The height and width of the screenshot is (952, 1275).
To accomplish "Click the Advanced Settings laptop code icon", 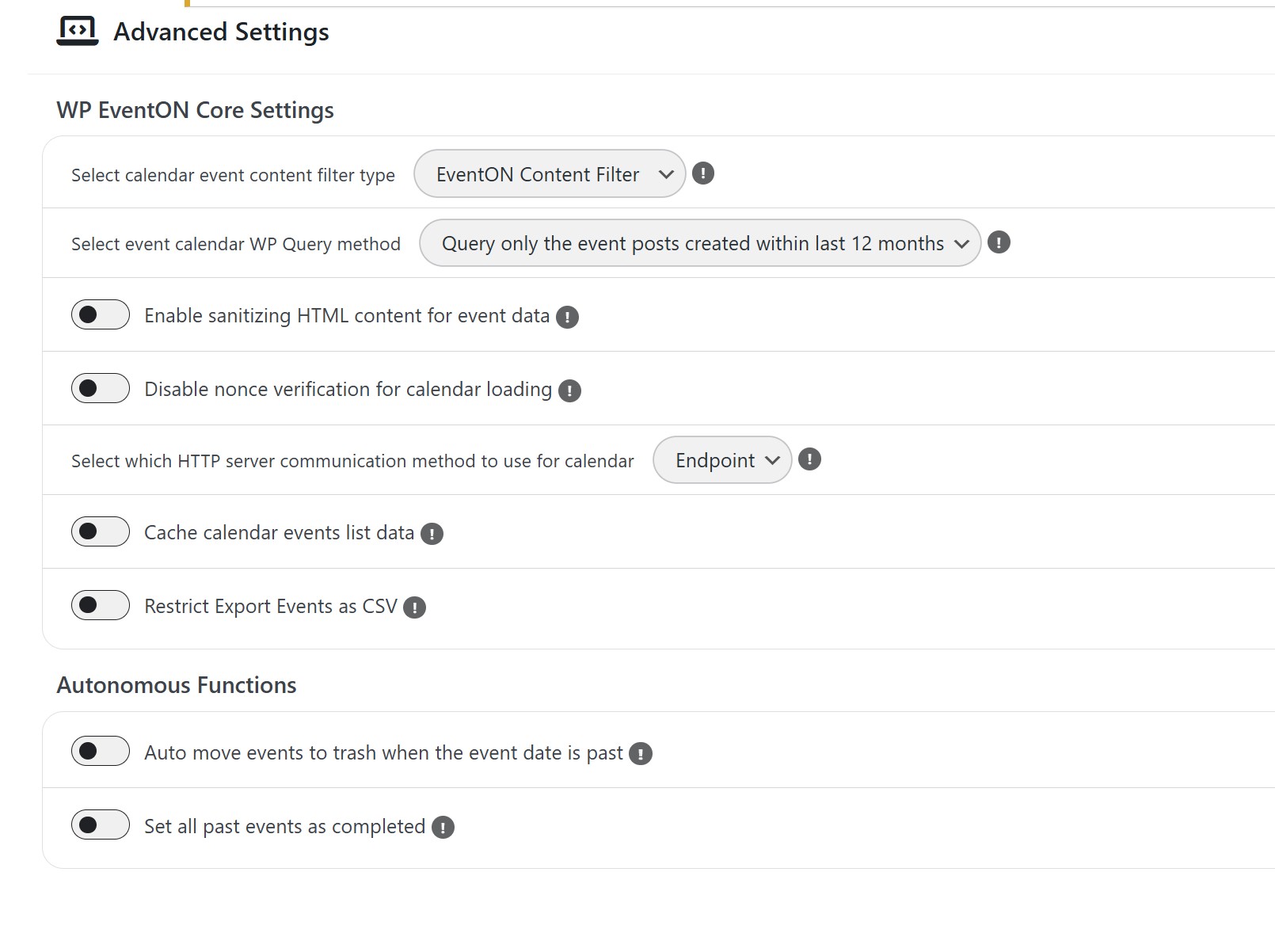I will (77, 32).
